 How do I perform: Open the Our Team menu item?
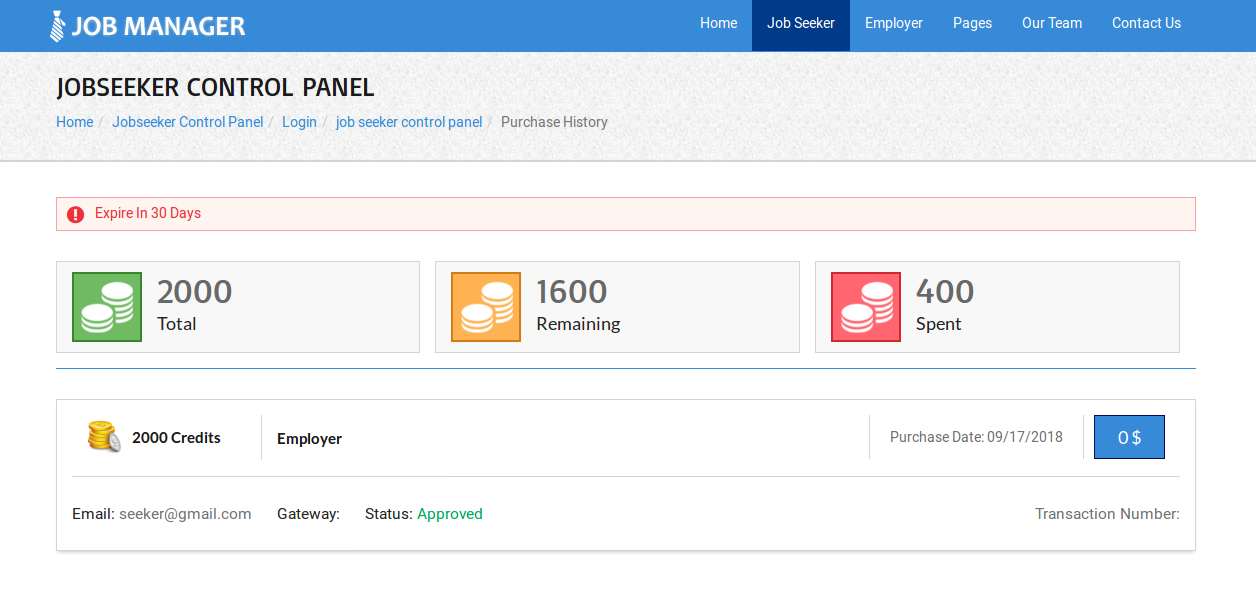pyautogui.click(x=1052, y=23)
